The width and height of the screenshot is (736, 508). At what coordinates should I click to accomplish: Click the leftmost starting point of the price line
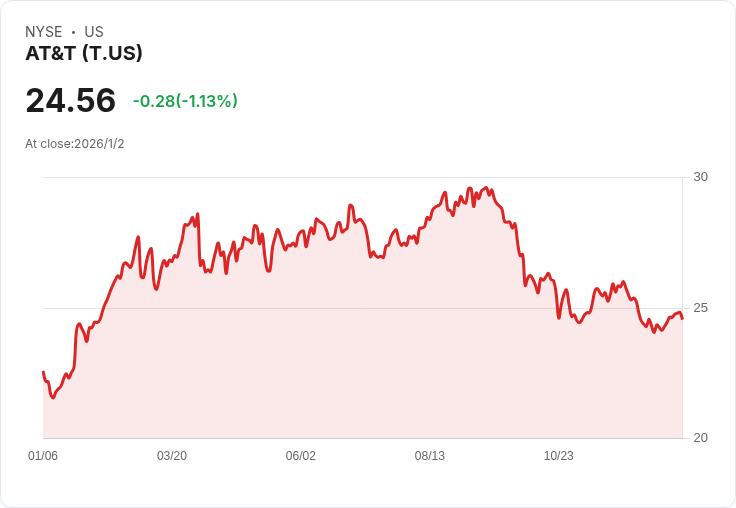coord(43,372)
